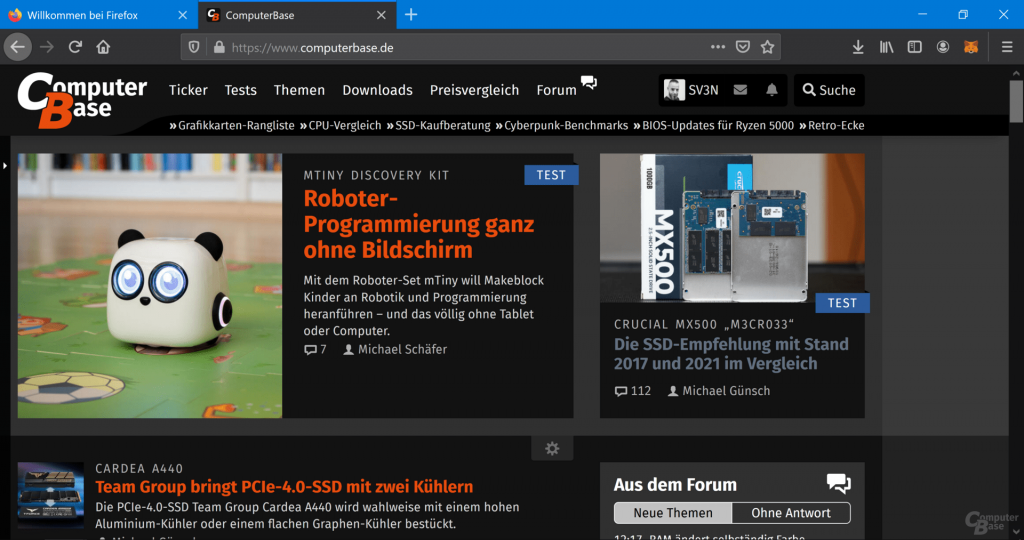Click the scrollbar down arrow
The height and width of the screenshot is (540, 1024).
click(x=1016, y=533)
